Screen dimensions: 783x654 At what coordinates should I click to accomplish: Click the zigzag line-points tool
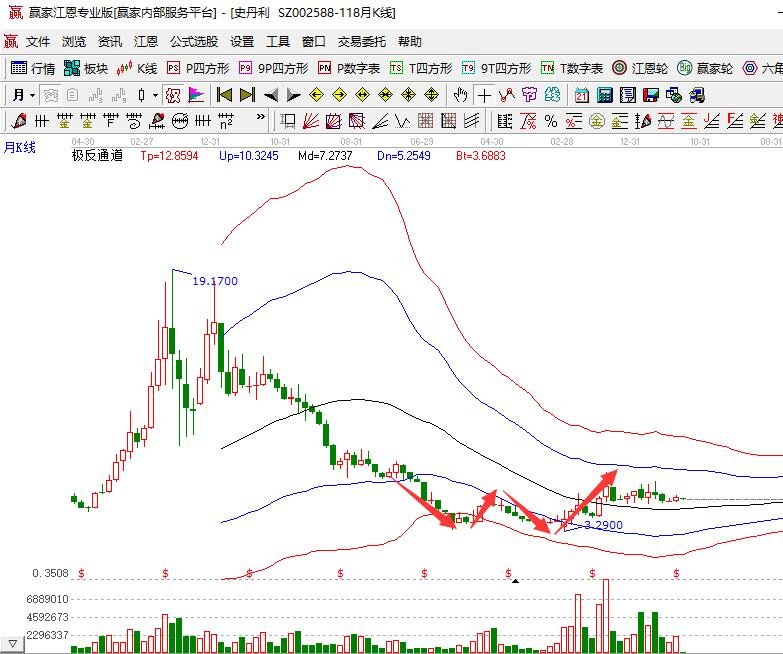(x=506, y=95)
